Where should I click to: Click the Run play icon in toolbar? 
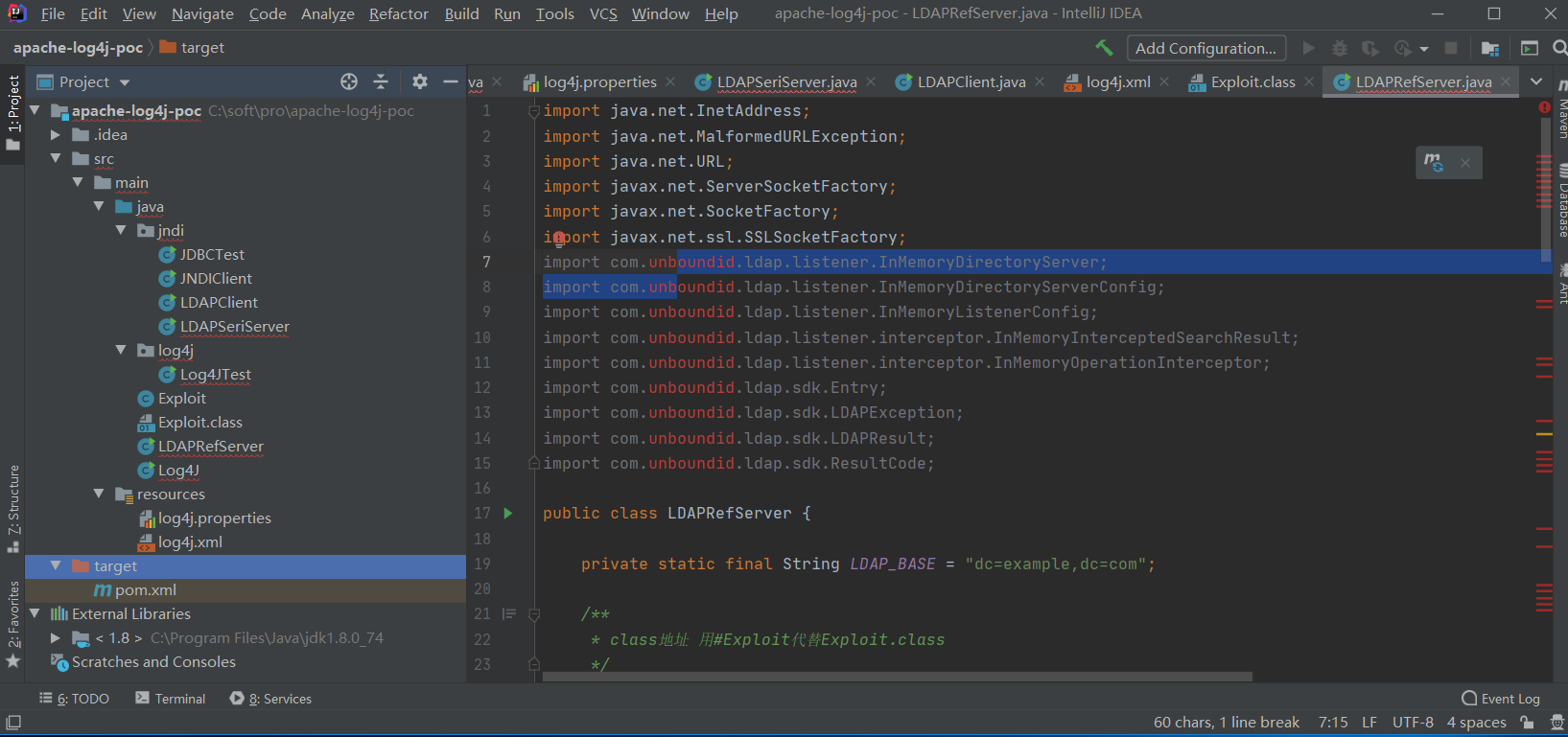click(x=1308, y=48)
